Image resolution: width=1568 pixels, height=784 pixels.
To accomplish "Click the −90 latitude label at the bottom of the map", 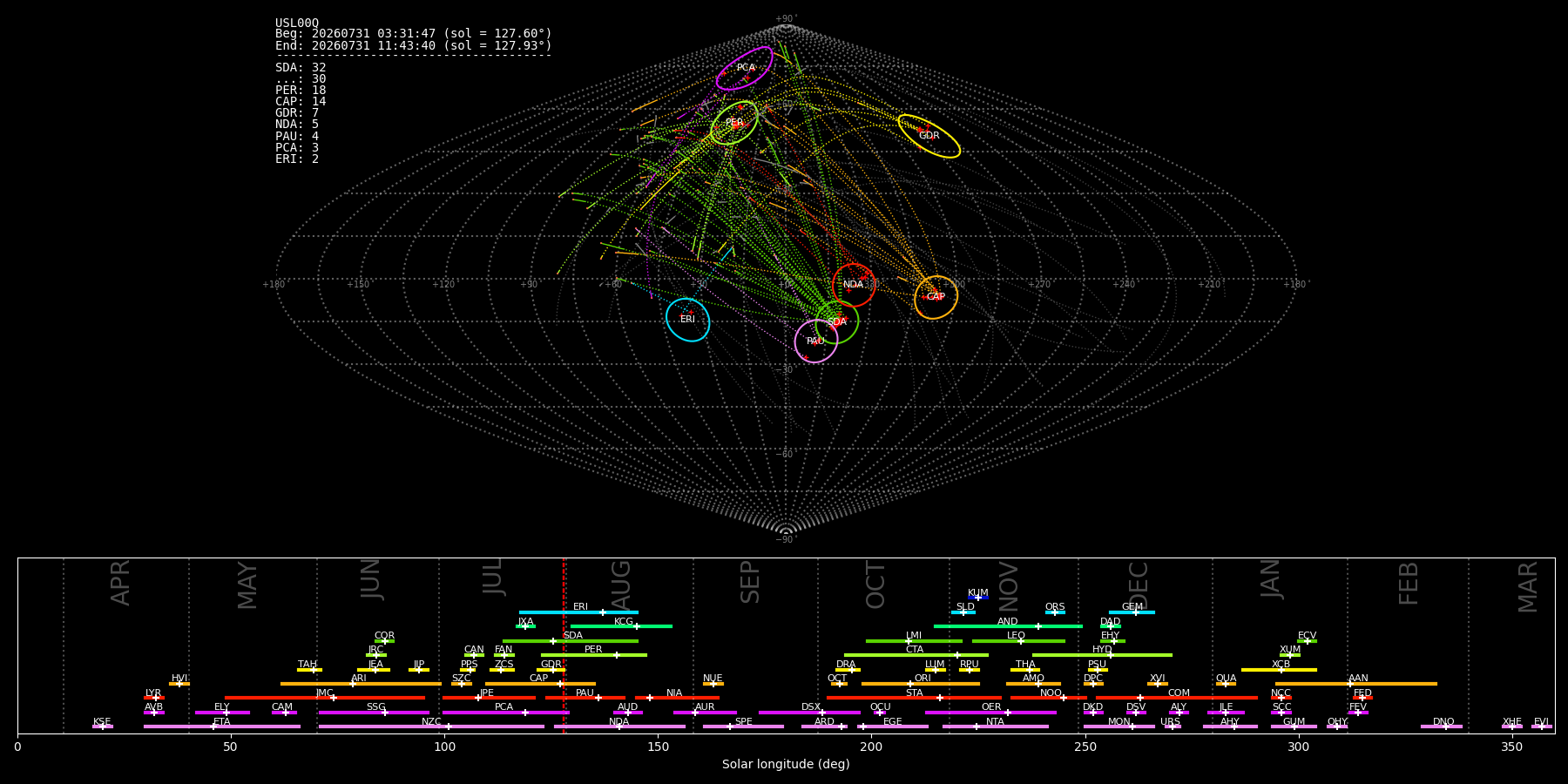I will tap(786, 539).
